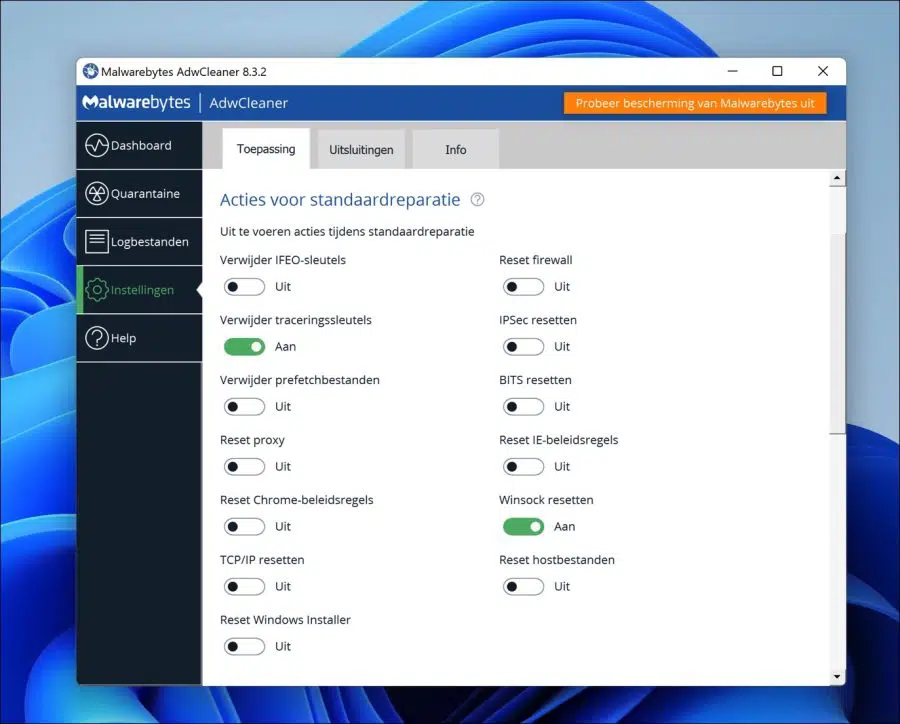This screenshot has height=724, width=900.
Task: Enable BITS resetten switch
Action: (523, 406)
